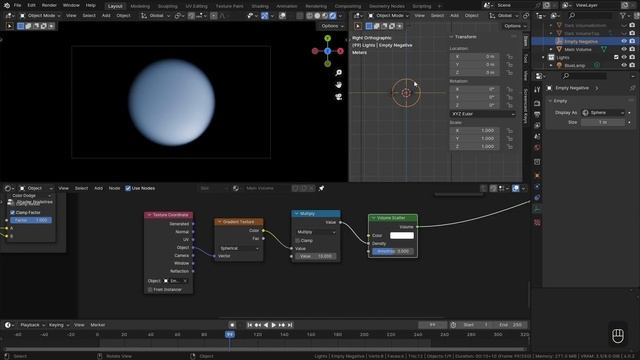This screenshot has height=360, width=640.
Task: Lock the Z rotation value in Transform panel
Action: (x=509, y=105)
